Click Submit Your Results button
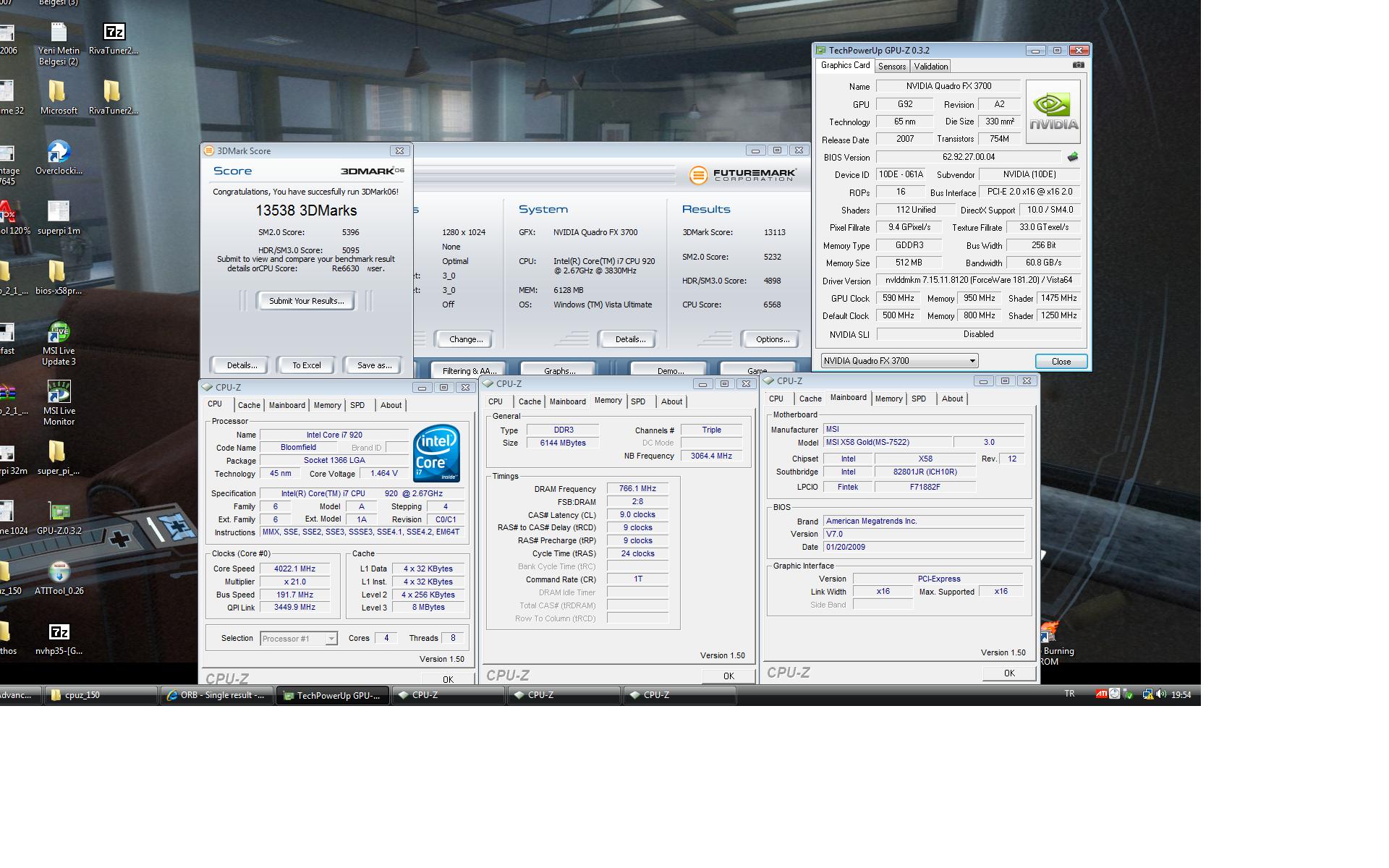The height and width of the screenshot is (868, 1389). click(306, 301)
